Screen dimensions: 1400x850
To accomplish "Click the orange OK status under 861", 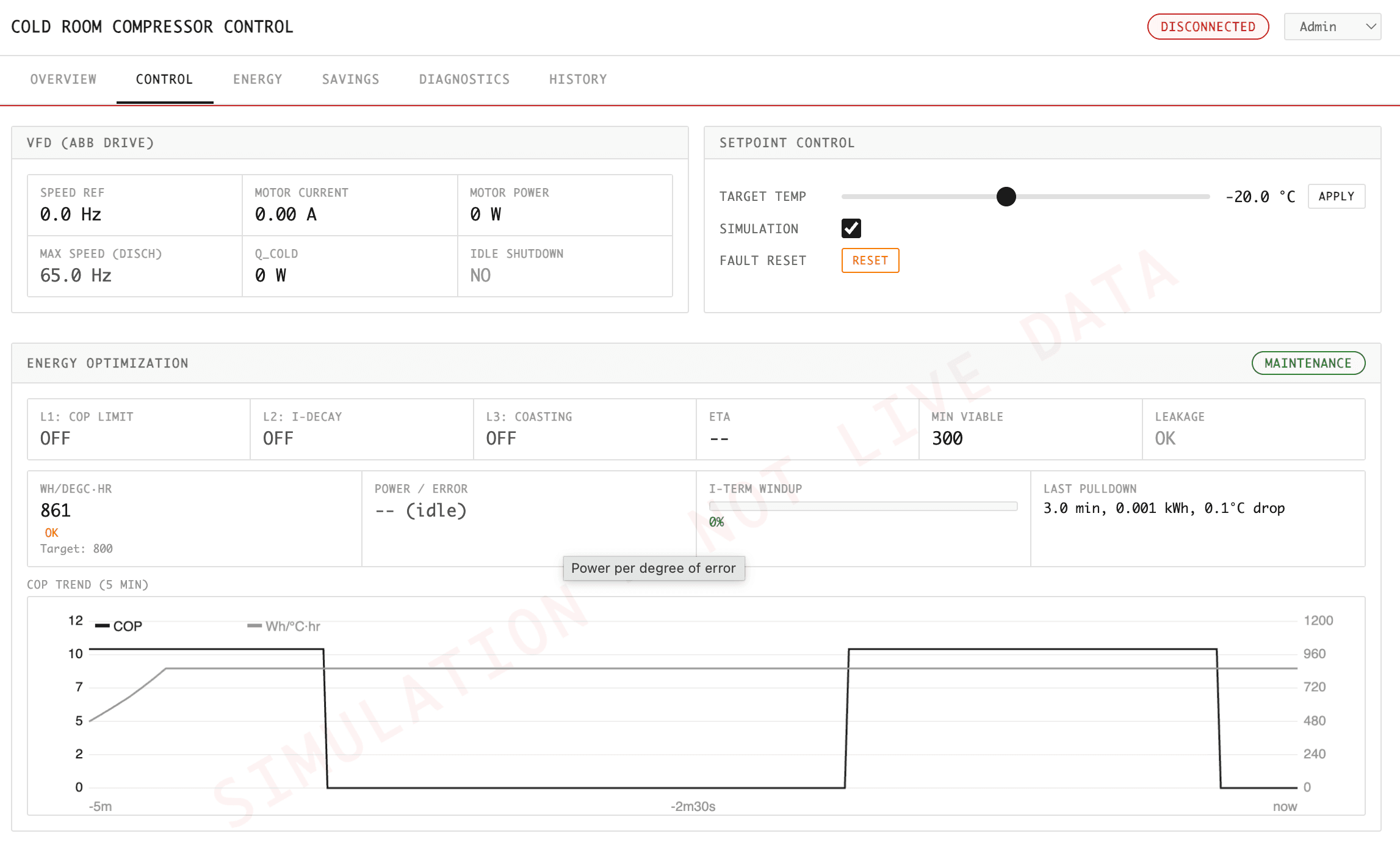I will (x=51, y=533).
